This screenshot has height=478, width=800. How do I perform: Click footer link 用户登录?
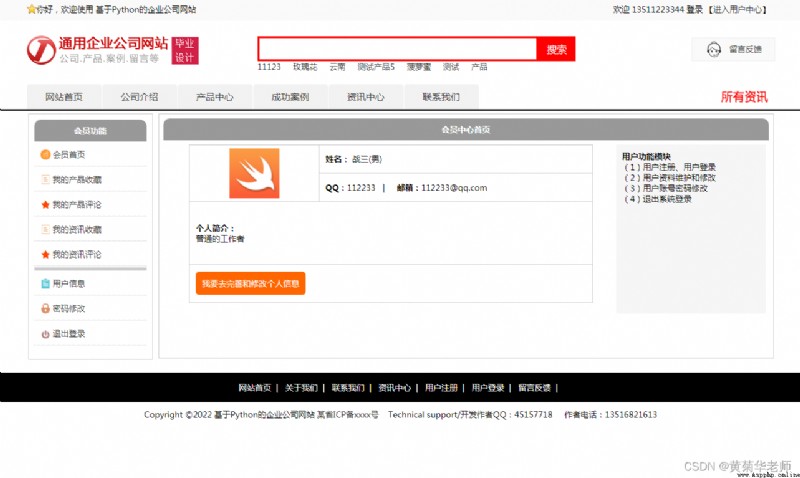coord(488,388)
